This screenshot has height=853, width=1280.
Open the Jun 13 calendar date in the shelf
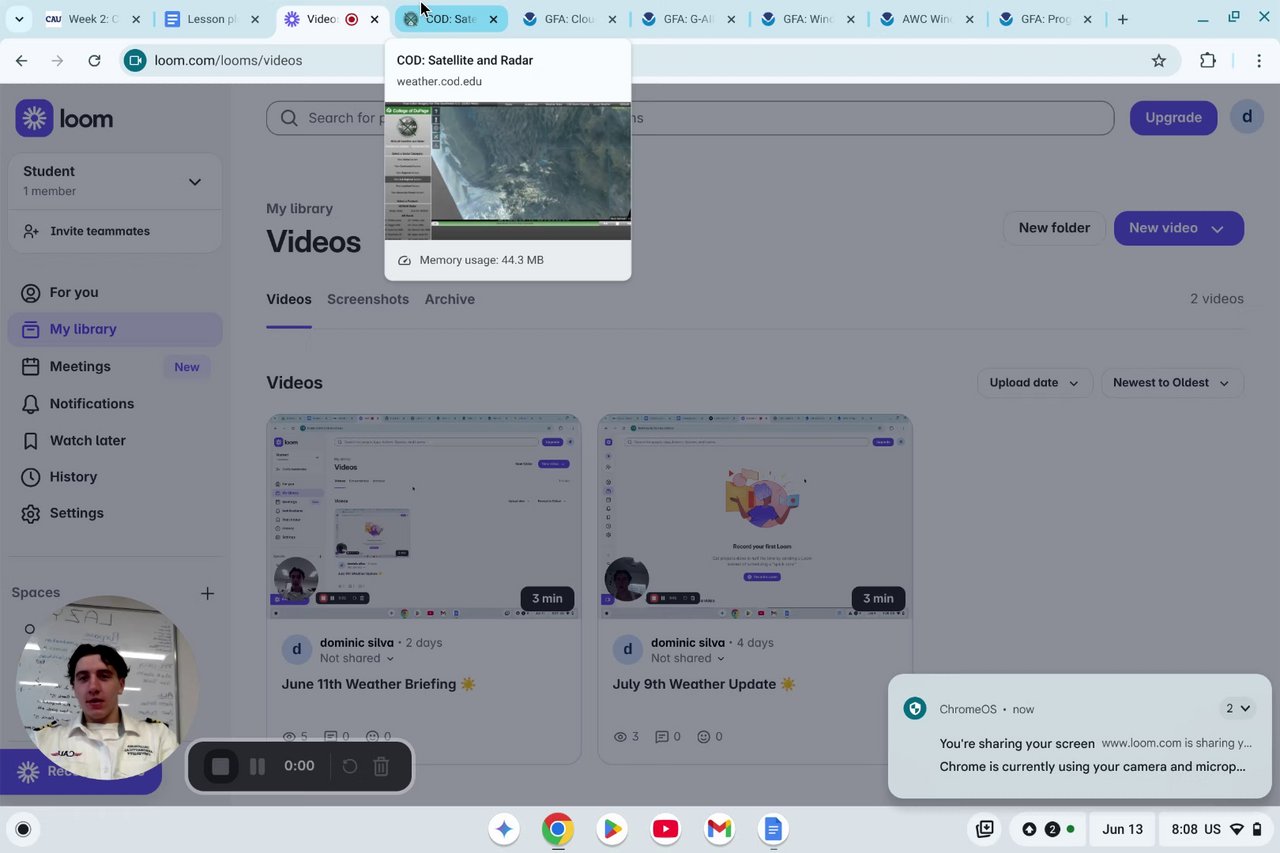[1122, 829]
